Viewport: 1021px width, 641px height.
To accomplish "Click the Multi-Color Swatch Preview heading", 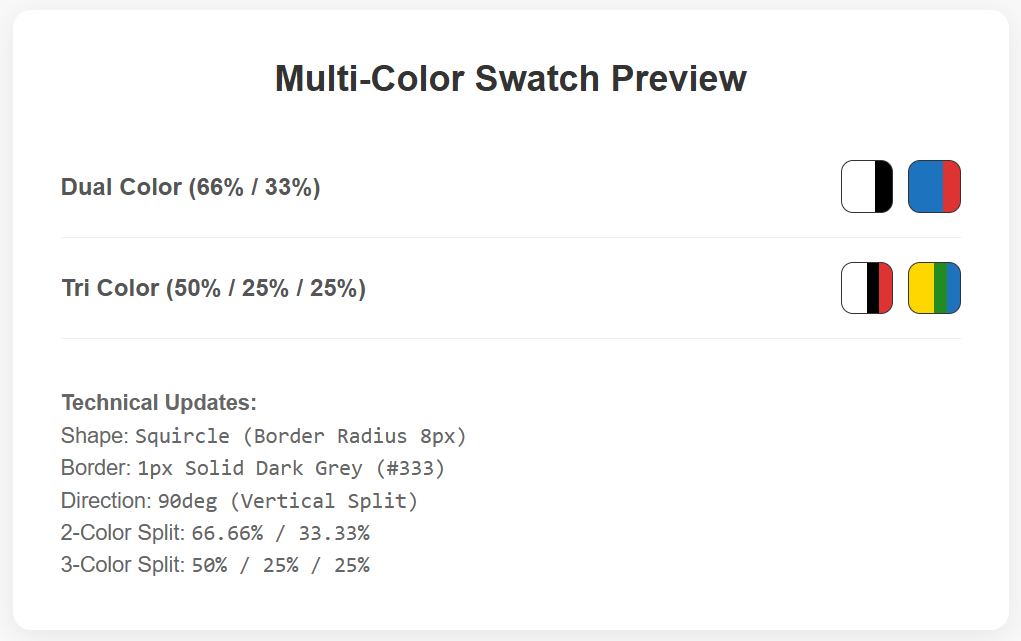I will (x=510, y=79).
